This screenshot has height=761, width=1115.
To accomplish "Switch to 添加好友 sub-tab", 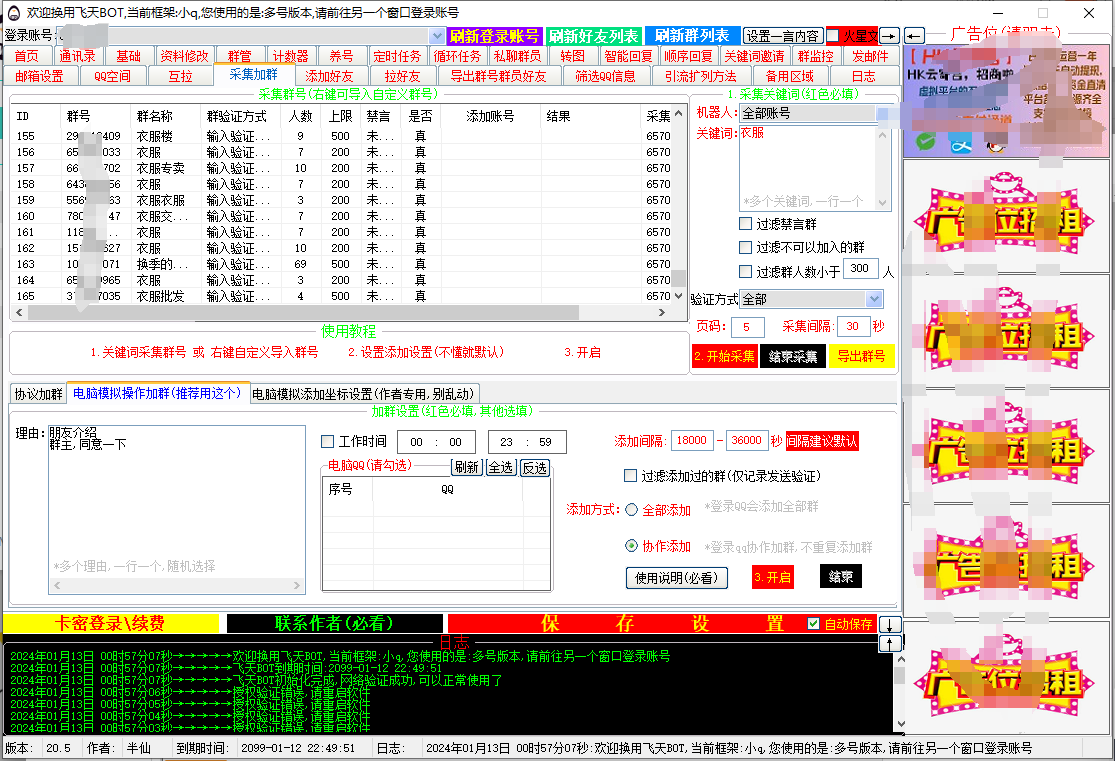I will pos(329,76).
